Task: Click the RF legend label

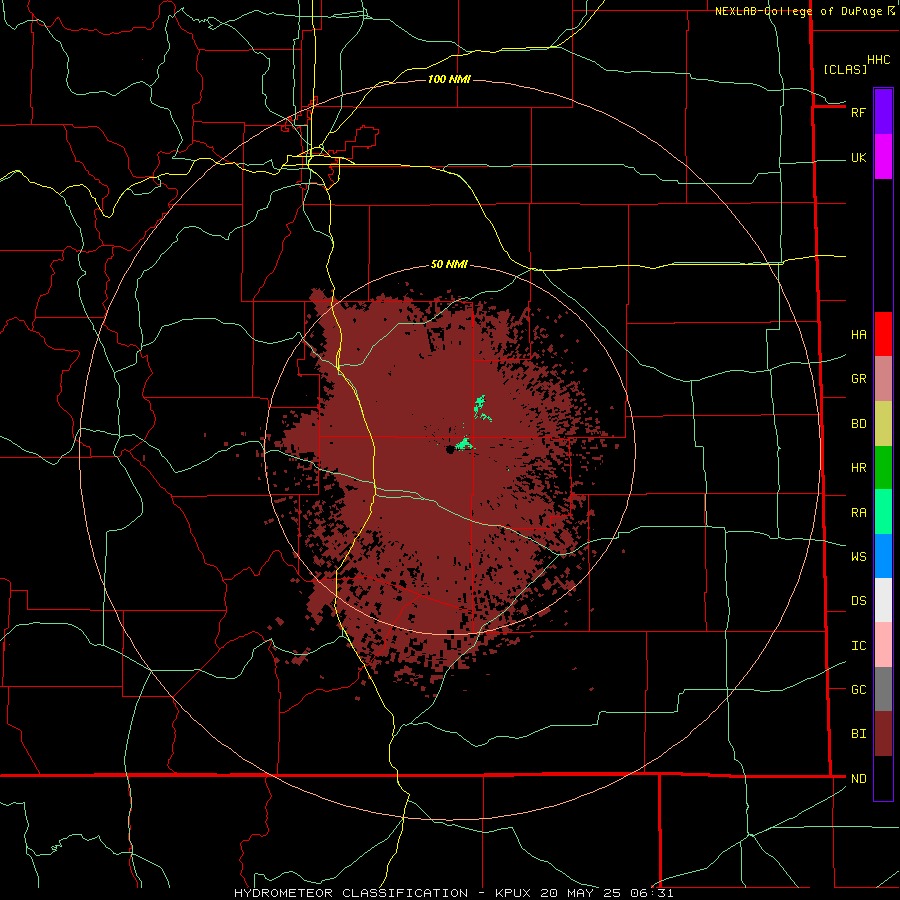Action: [858, 112]
